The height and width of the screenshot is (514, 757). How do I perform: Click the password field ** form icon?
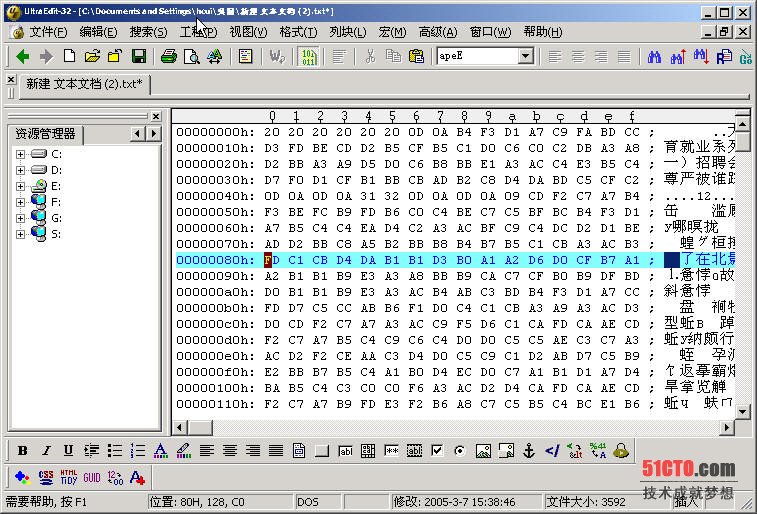tap(391, 451)
